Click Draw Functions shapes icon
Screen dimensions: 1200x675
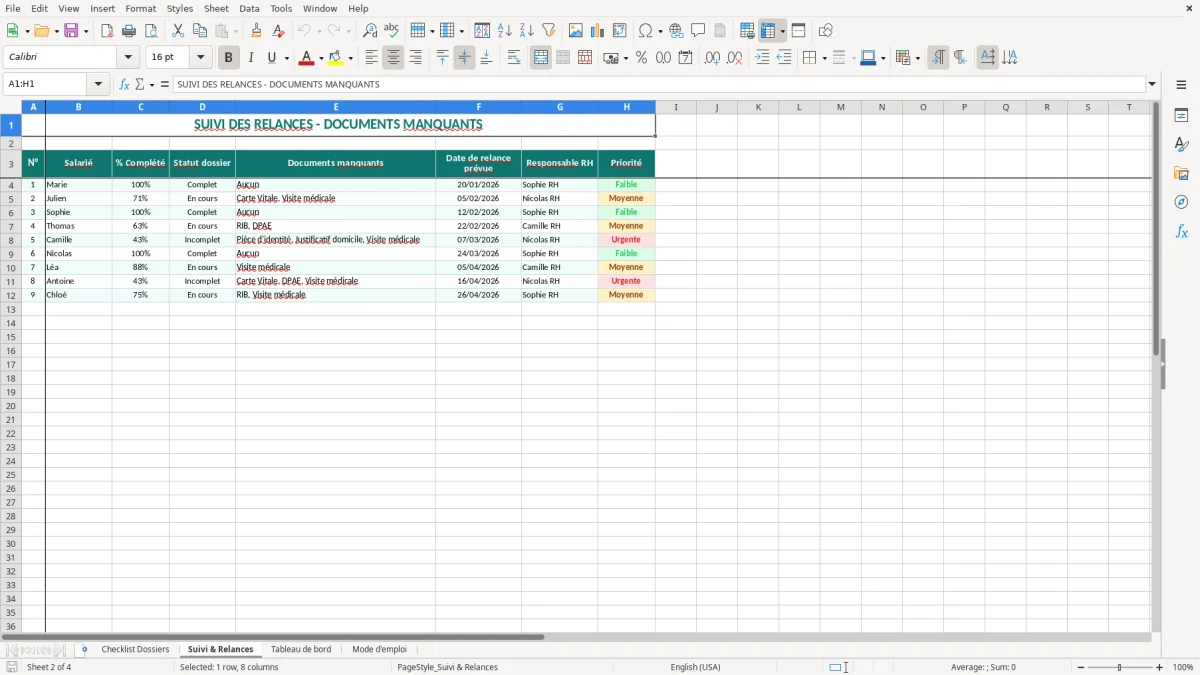(x=826, y=31)
